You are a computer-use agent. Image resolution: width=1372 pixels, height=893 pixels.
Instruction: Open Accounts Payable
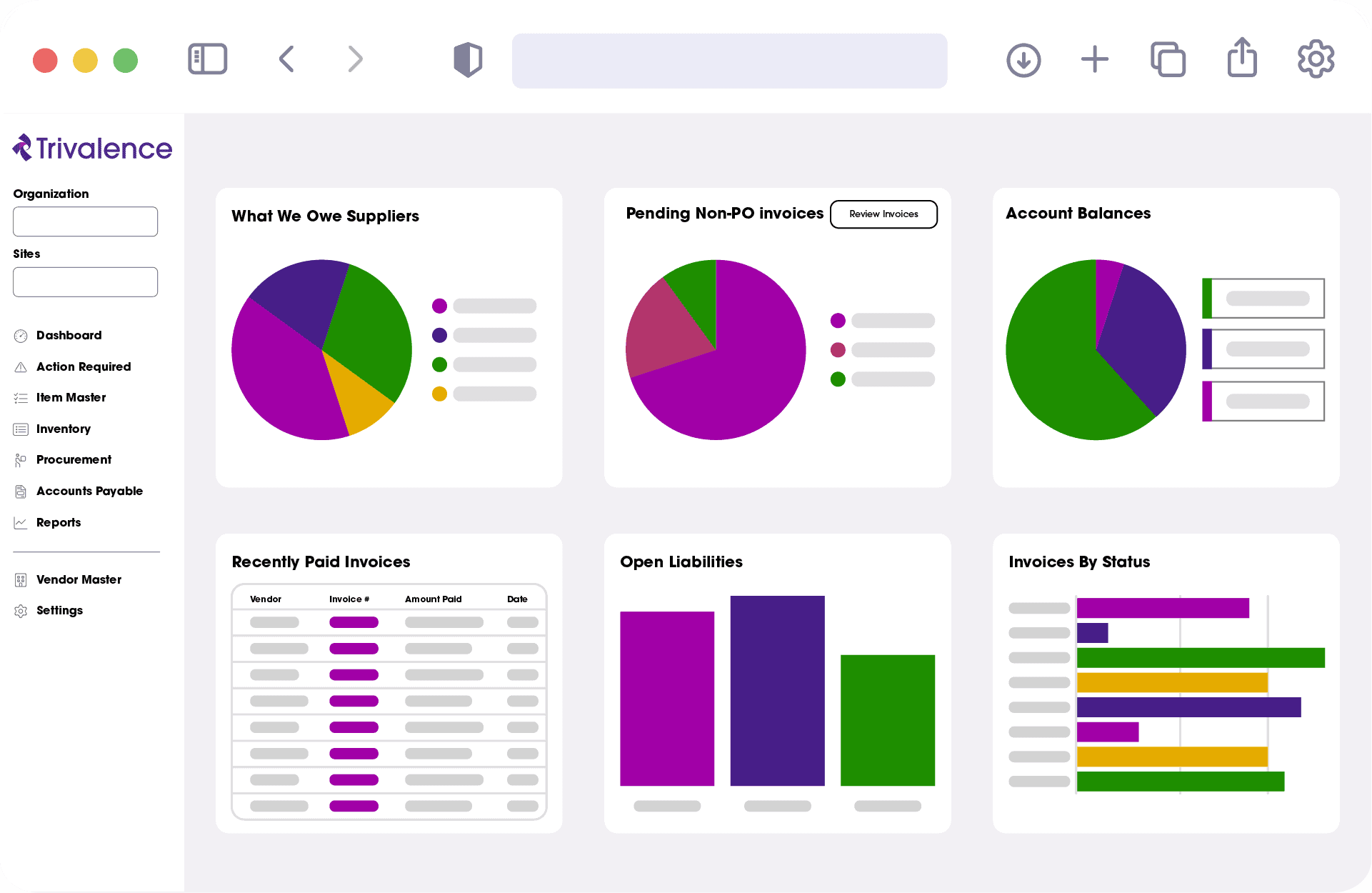pyautogui.click(x=89, y=492)
